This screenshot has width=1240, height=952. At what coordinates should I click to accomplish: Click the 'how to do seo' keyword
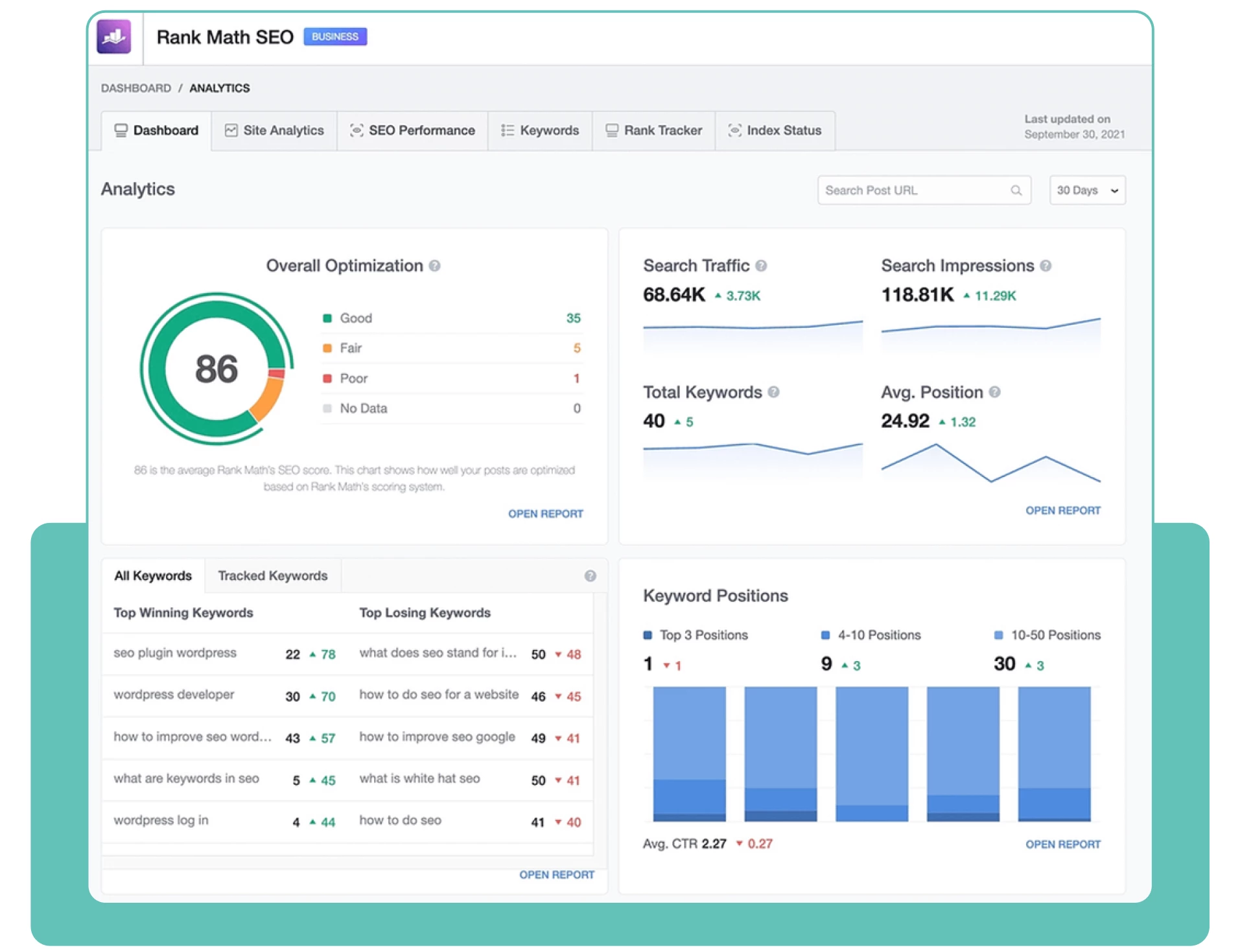point(401,820)
